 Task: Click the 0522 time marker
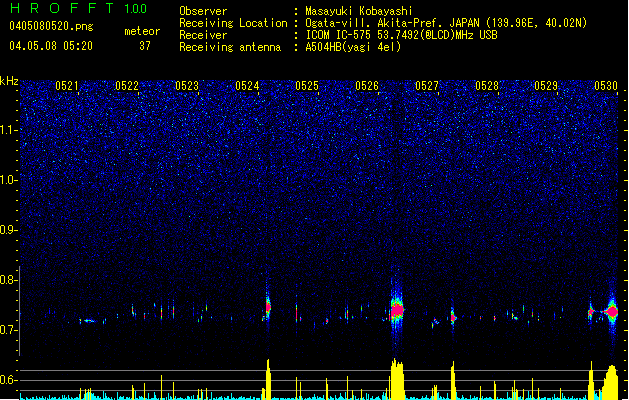[x=127, y=86]
